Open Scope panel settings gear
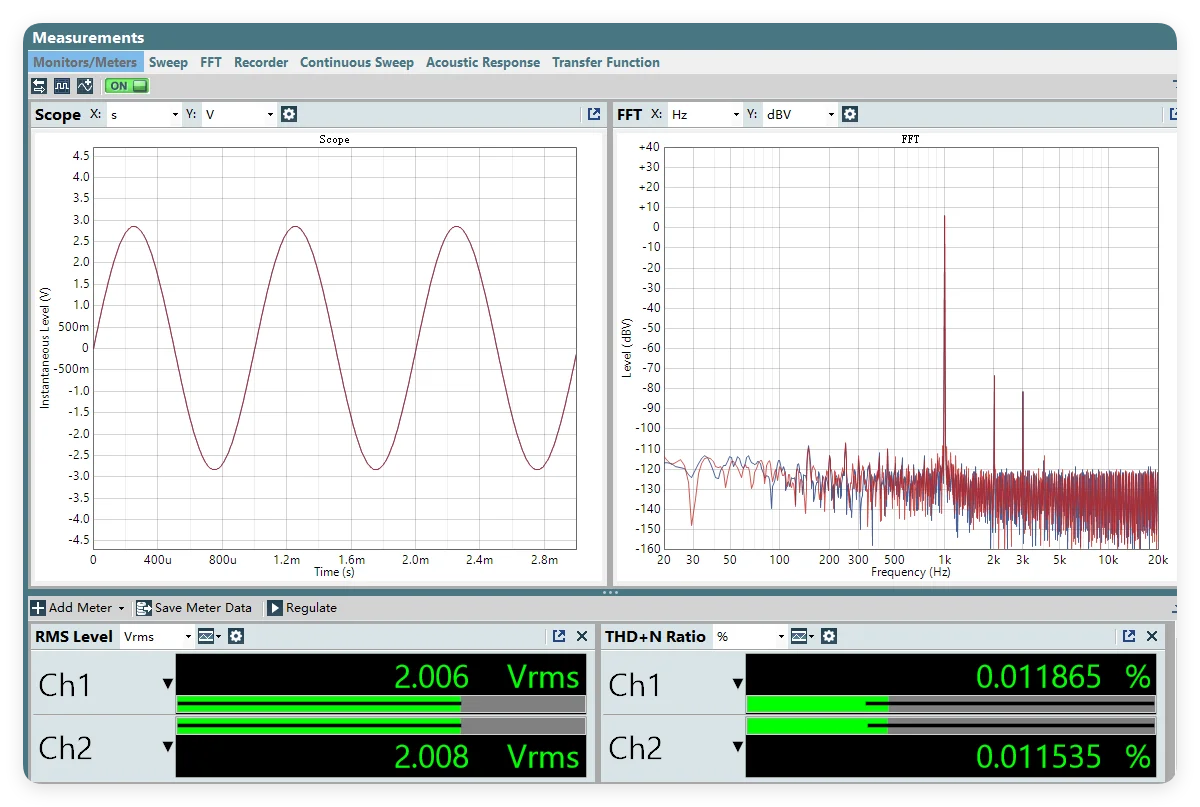The width and height of the screenshot is (1200, 807). (x=289, y=114)
